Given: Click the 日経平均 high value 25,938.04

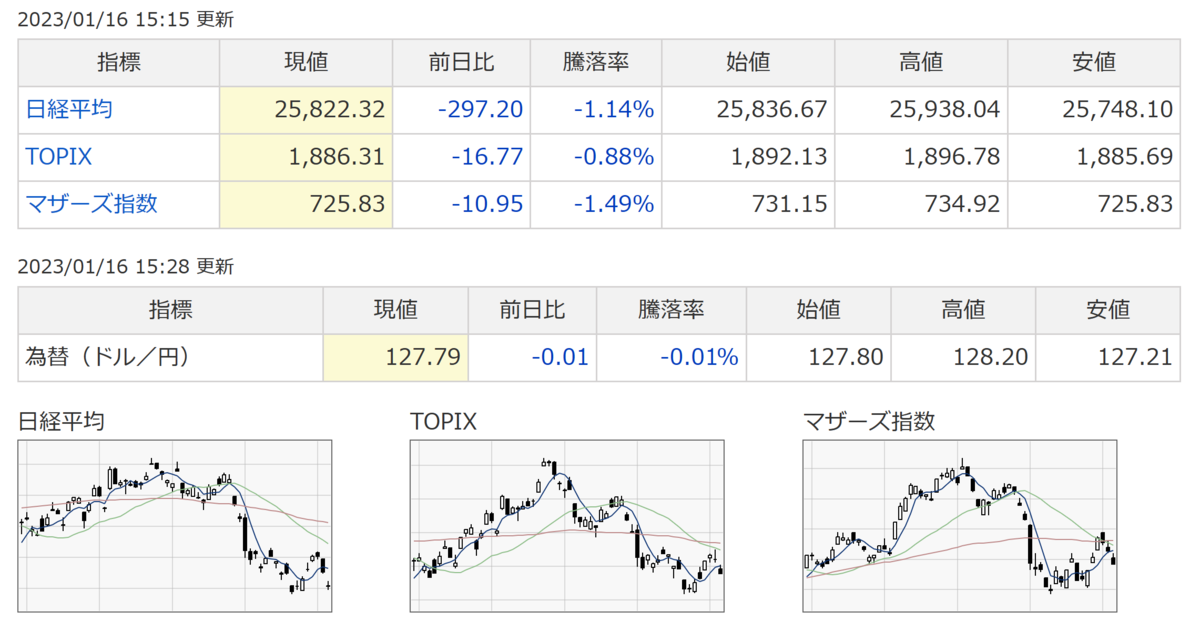Looking at the screenshot, I should 944,109.
